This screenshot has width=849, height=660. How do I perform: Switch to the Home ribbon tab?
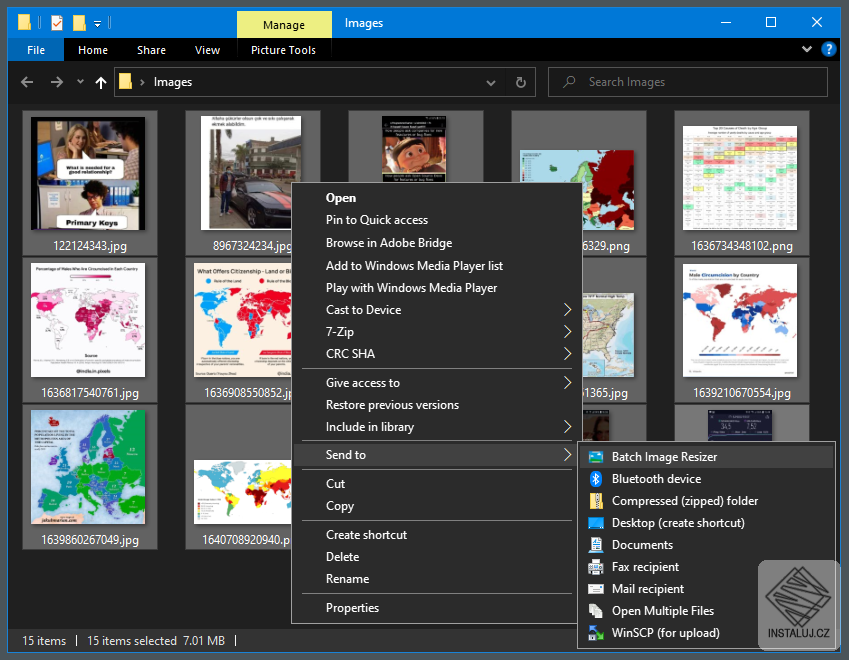(x=93, y=50)
